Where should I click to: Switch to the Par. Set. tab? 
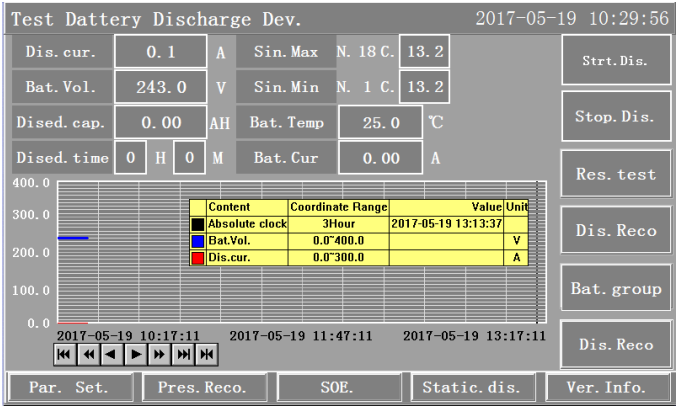[x=66, y=386]
